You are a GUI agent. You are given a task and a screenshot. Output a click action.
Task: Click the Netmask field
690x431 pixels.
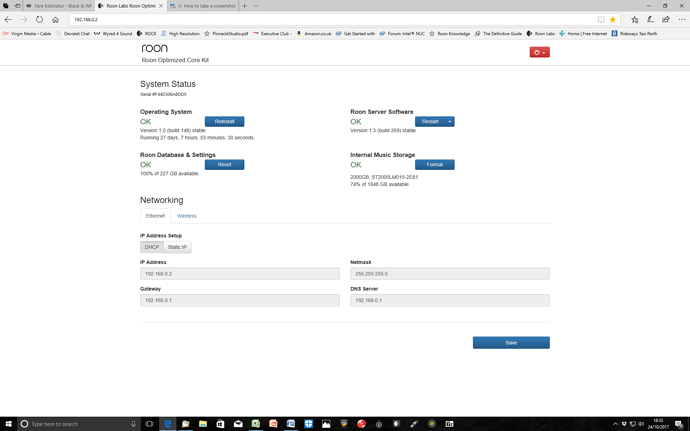(x=450, y=274)
